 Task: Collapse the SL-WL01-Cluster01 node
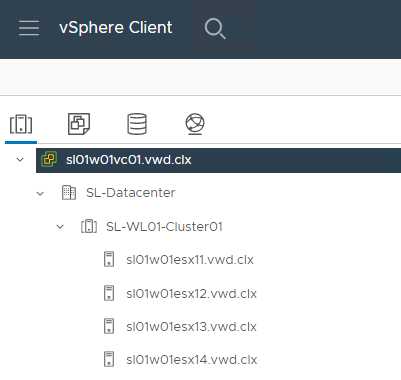click(x=60, y=227)
